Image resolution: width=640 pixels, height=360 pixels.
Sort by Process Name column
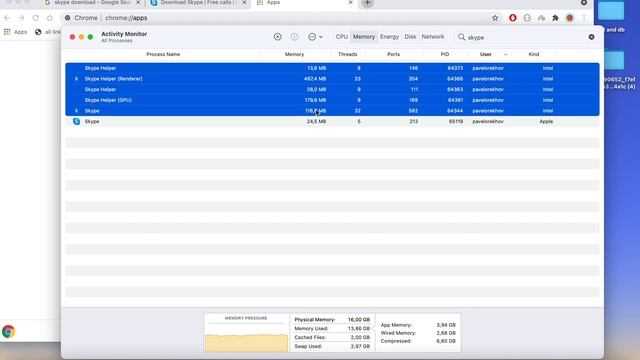click(x=163, y=54)
